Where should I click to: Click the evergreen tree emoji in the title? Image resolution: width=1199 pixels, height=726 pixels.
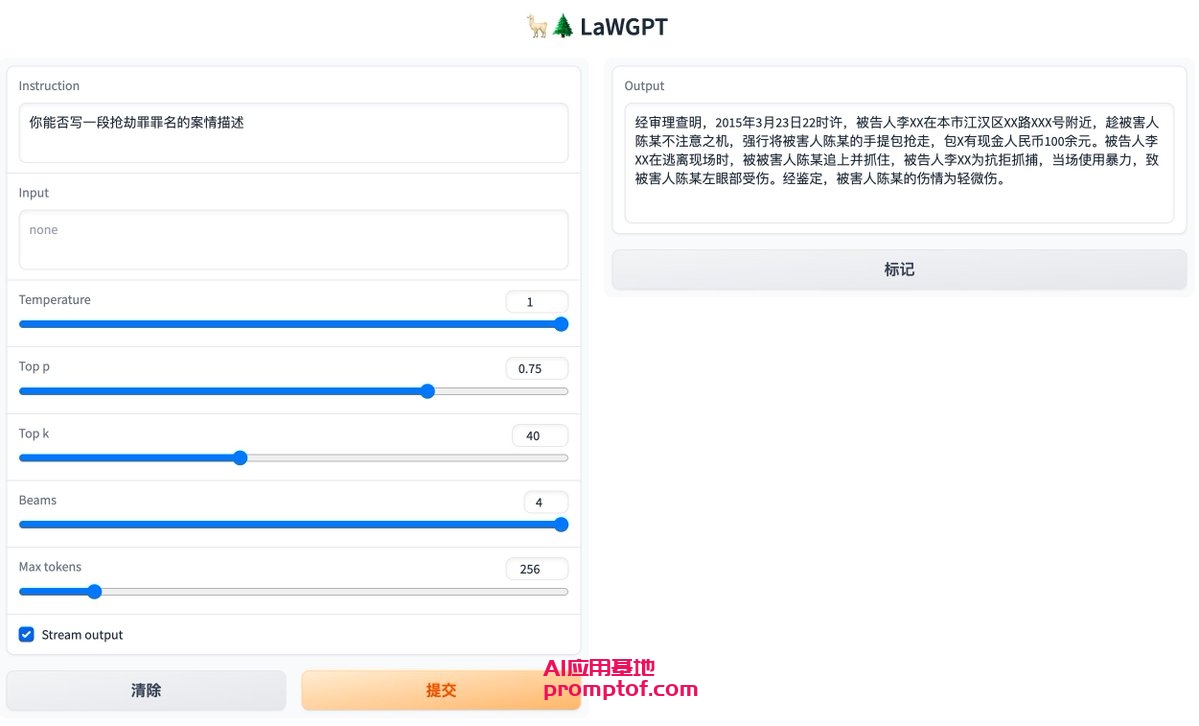coord(563,27)
